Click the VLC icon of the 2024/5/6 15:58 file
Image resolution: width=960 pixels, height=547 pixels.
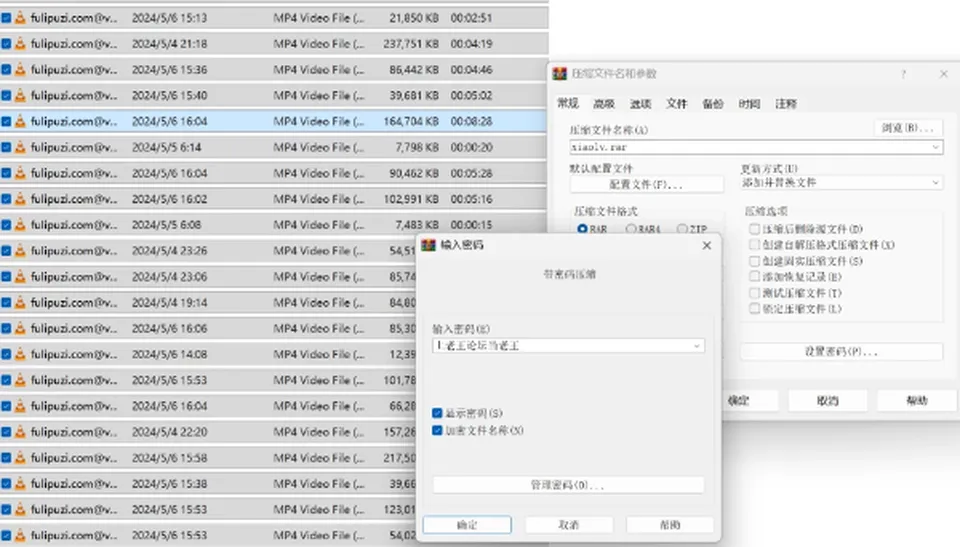20,458
